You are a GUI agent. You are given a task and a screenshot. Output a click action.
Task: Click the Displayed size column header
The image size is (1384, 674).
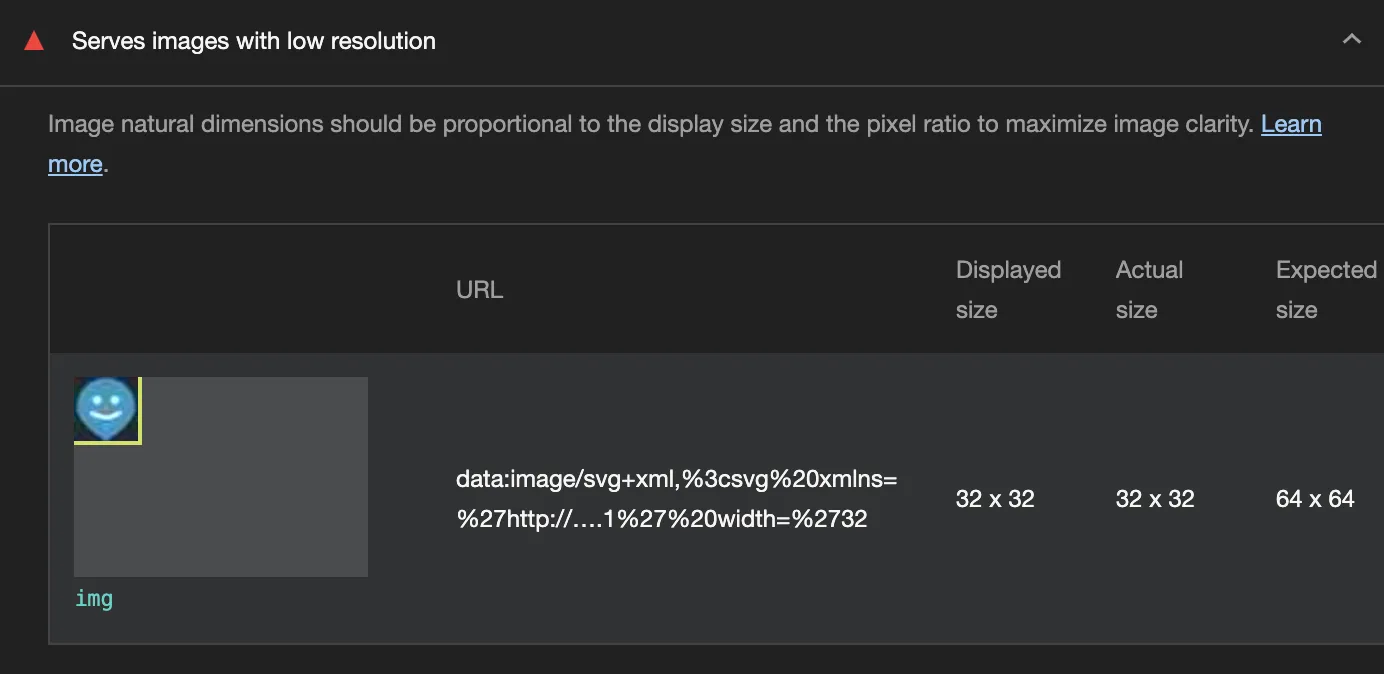coord(1008,289)
